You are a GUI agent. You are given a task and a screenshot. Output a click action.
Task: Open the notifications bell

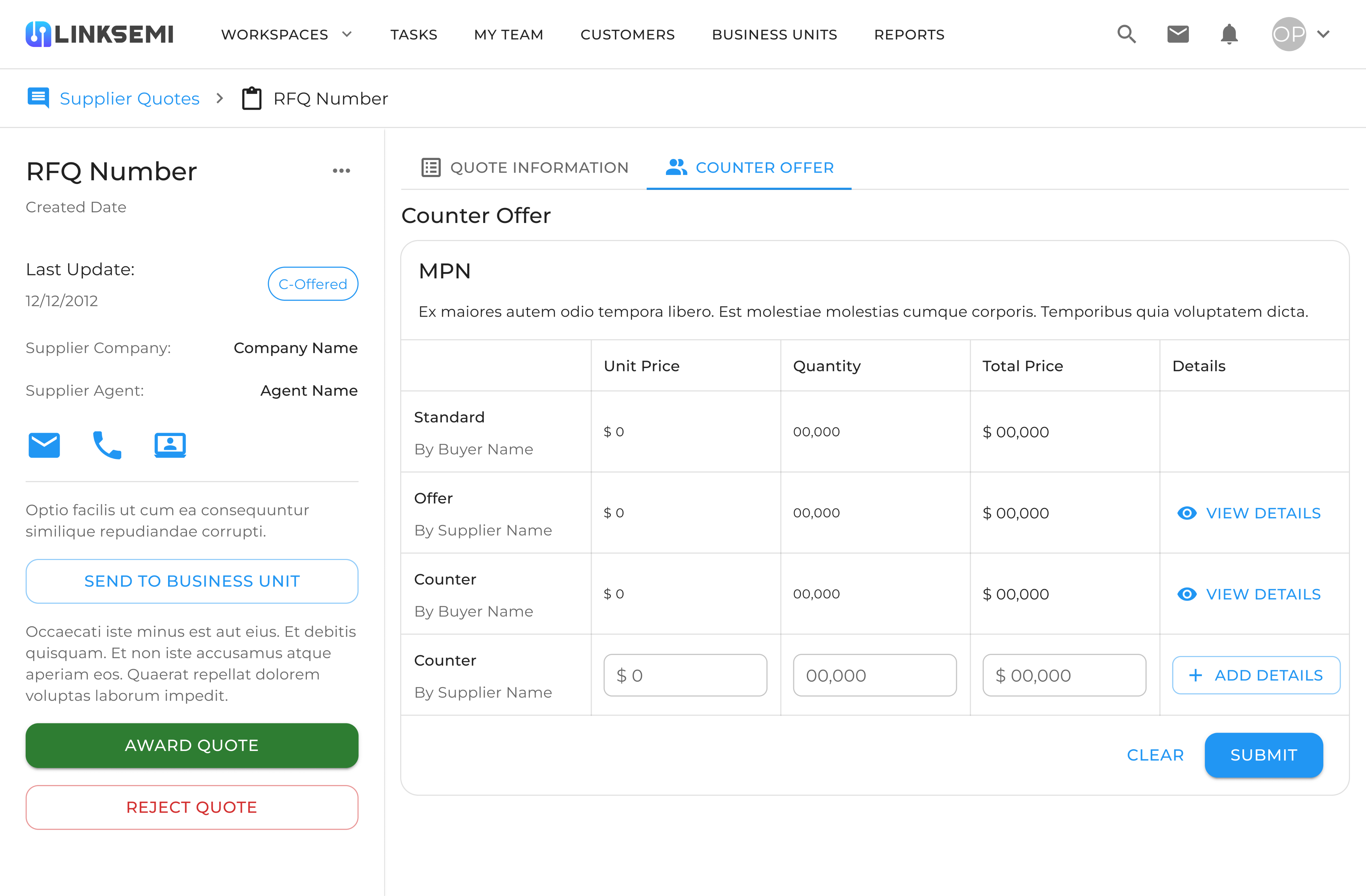coord(1229,34)
